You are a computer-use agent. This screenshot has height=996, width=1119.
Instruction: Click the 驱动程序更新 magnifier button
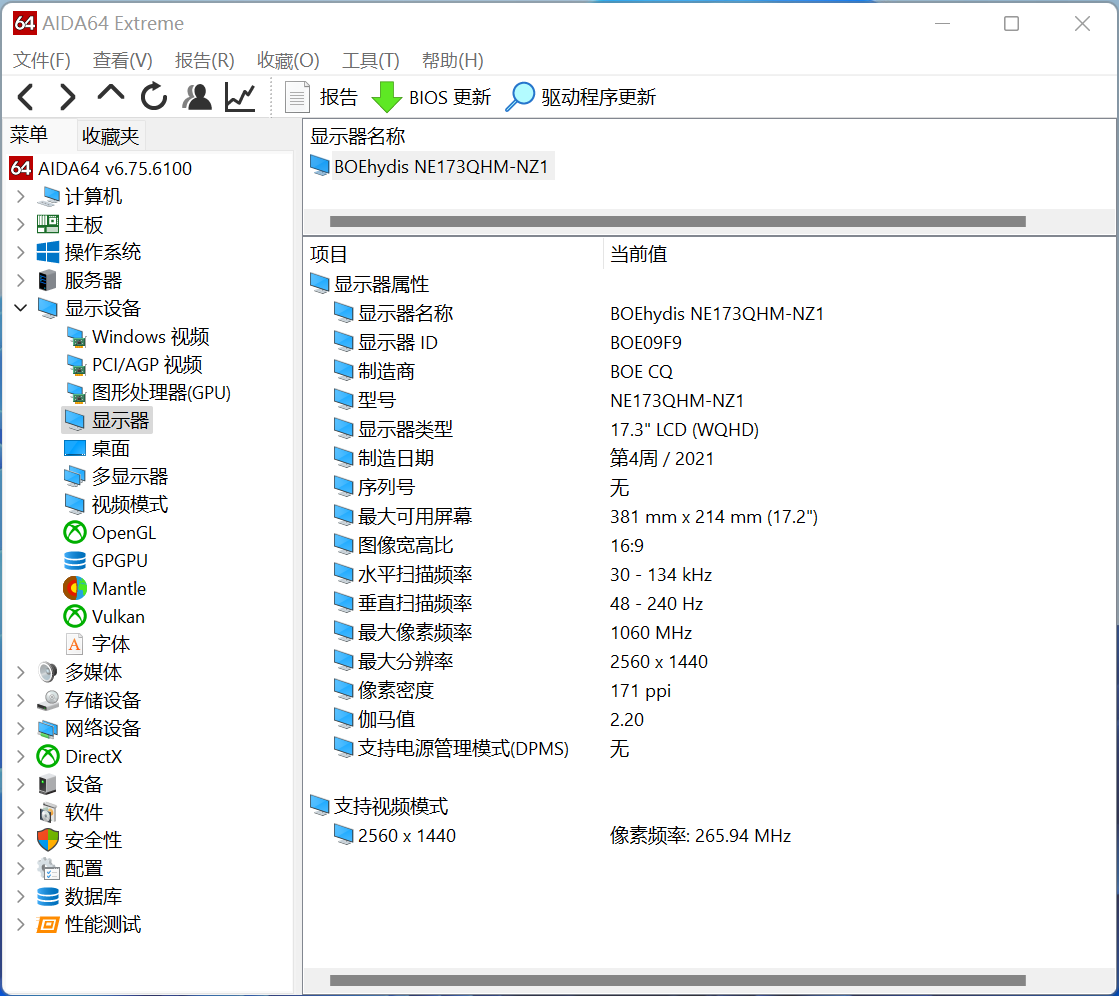coord(581,97)
